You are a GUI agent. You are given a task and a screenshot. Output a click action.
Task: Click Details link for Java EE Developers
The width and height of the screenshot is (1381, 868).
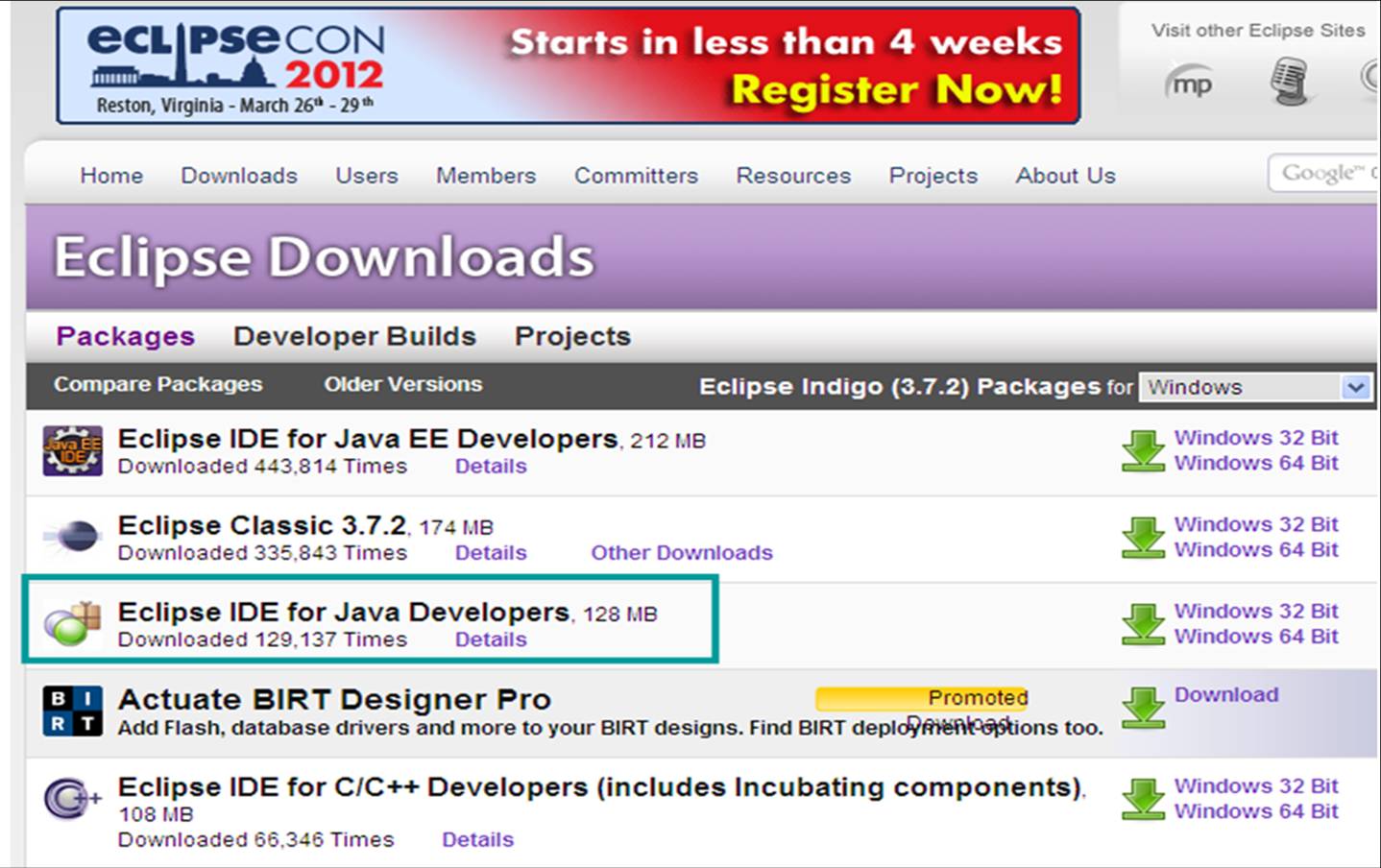click(491, 467)
